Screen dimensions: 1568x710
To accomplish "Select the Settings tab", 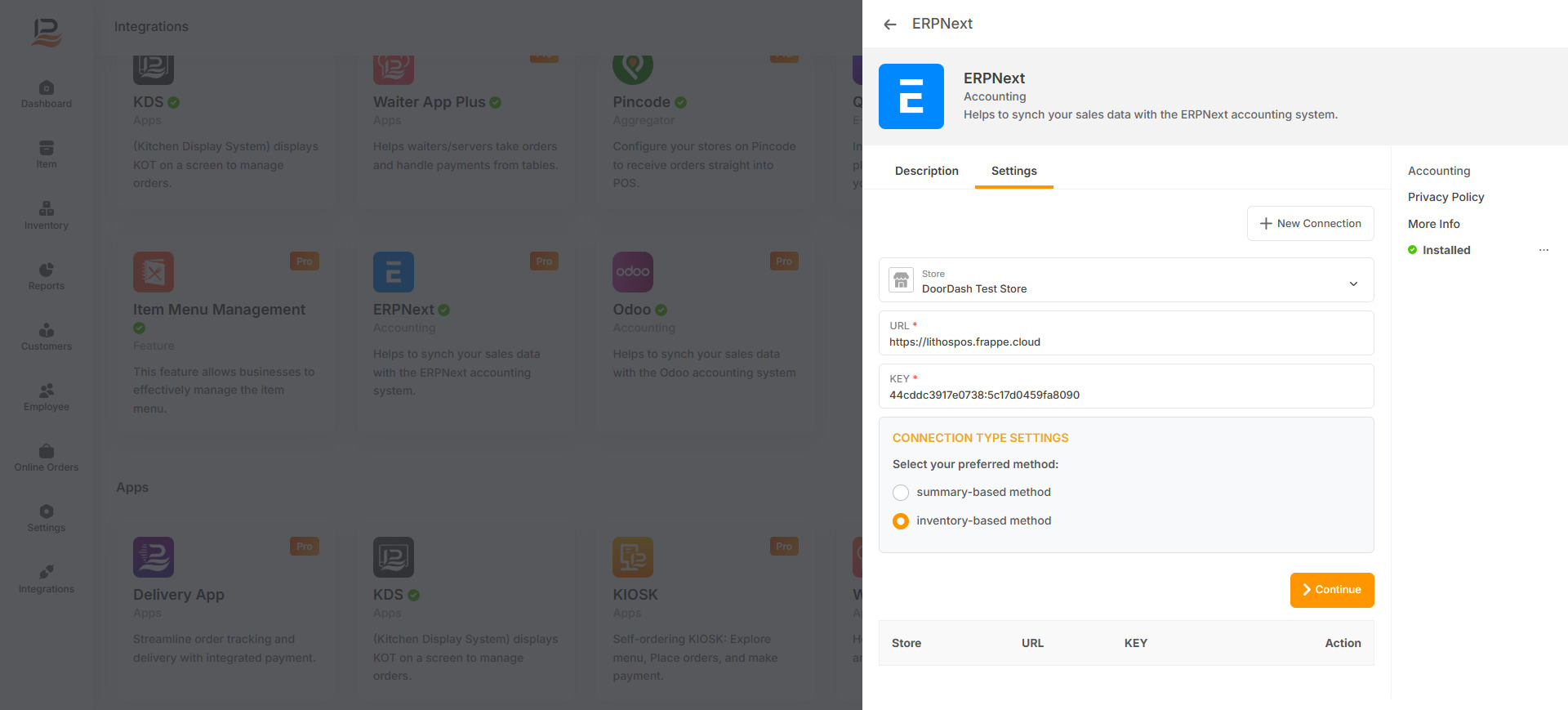I will point(1013,171).
